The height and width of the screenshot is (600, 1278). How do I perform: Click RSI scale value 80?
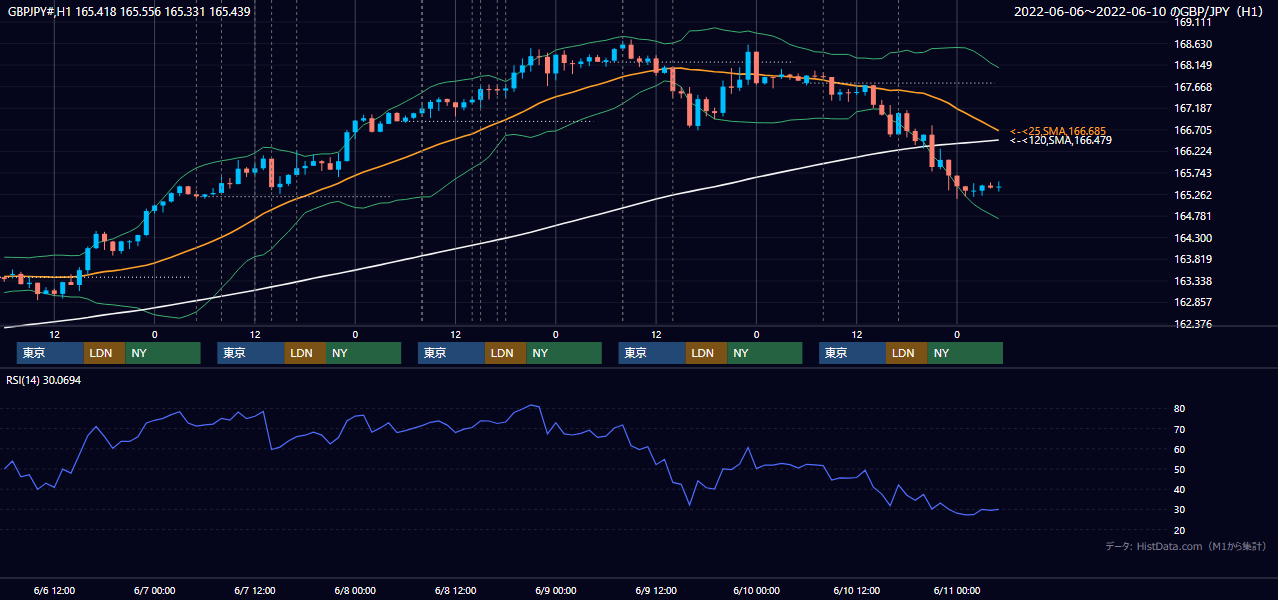(1179, 409)
